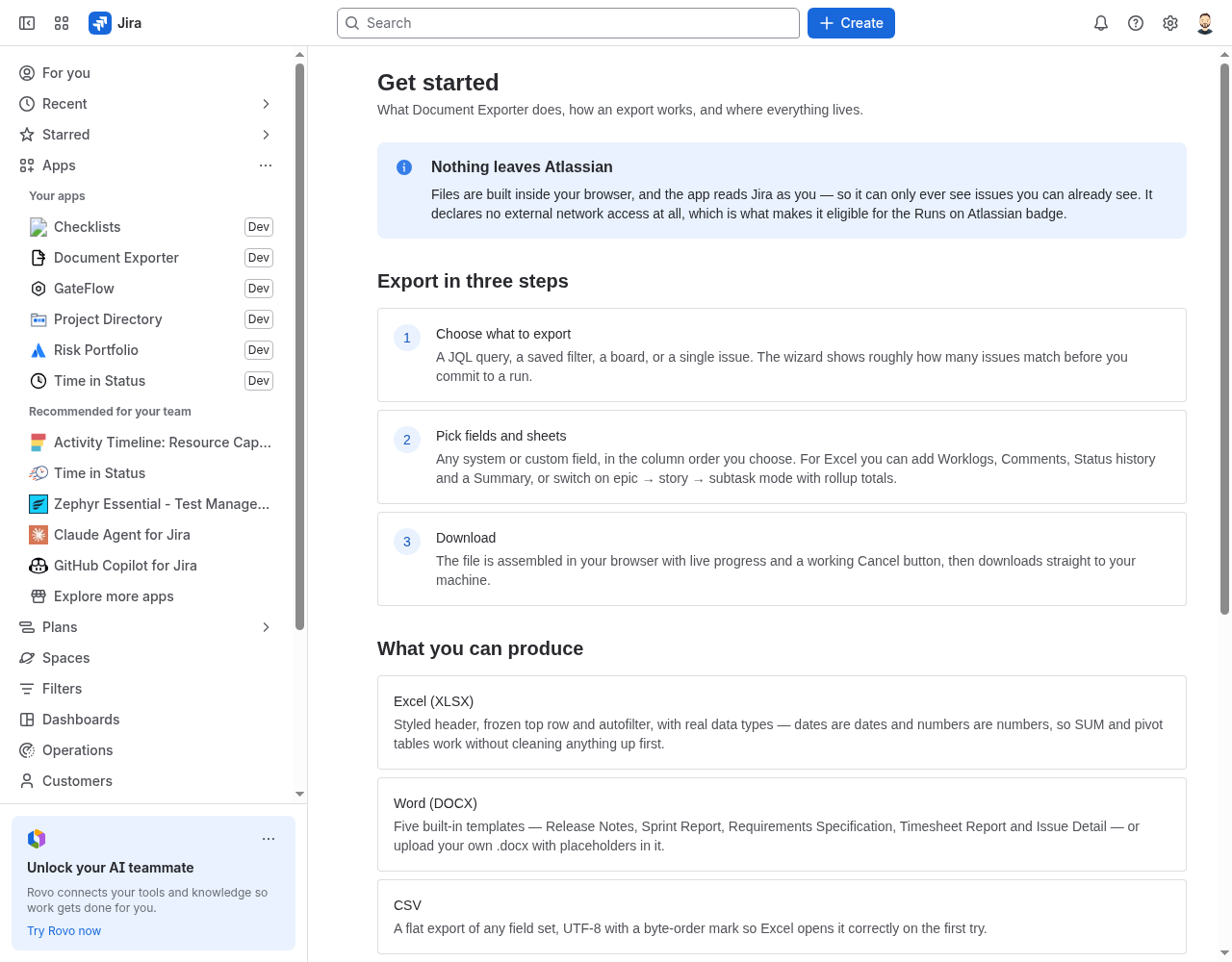Viewport: 1232px width, 962px height.
Task: Click the 'Pick fields and sheets' step card
Action: click(782, 457)
